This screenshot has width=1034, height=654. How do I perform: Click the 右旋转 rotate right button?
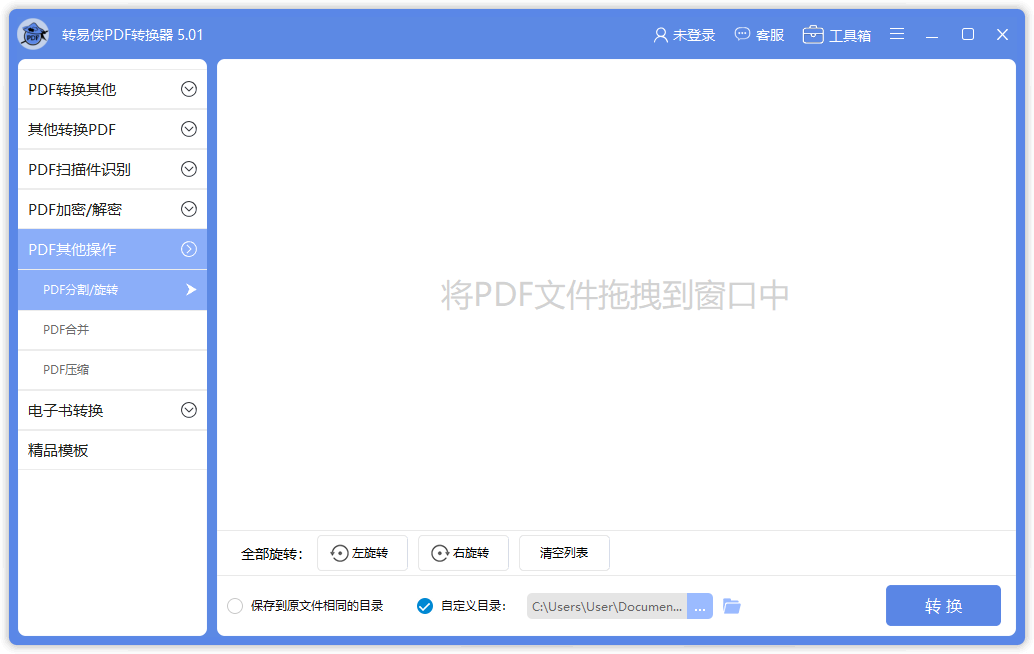tap(463, 552)
